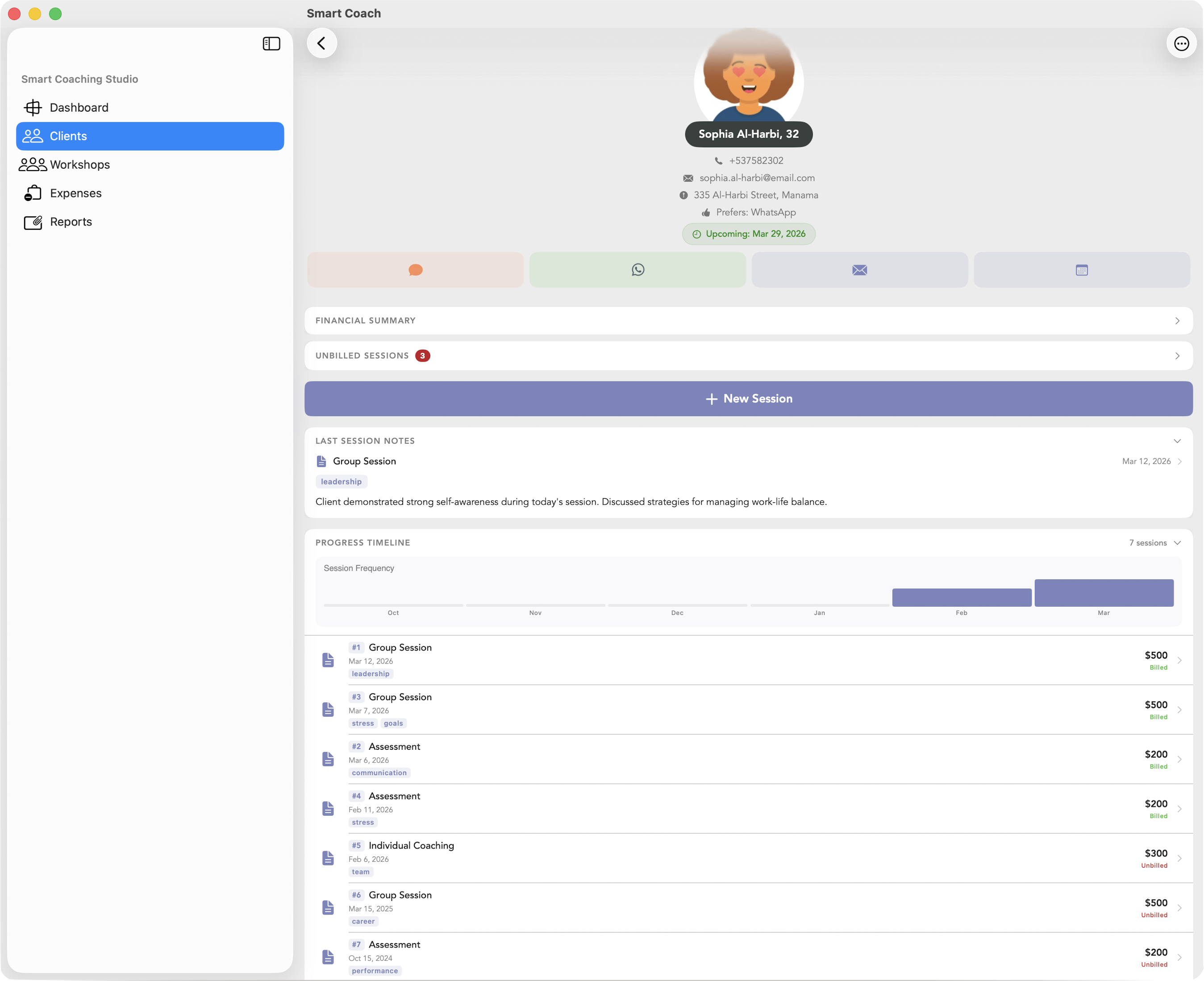Click the leadership tag in last session notes
Screen dimensions: 1204x981
[x=341, y=482]
